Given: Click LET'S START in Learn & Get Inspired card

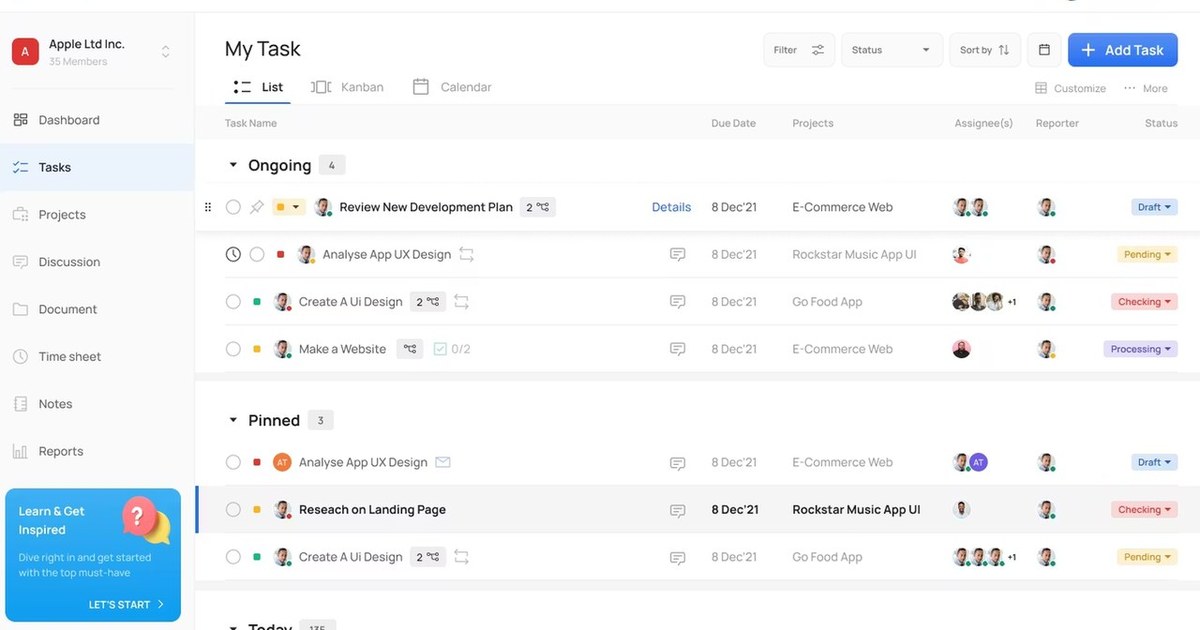Looking at the screenshot, I should 126,604.
